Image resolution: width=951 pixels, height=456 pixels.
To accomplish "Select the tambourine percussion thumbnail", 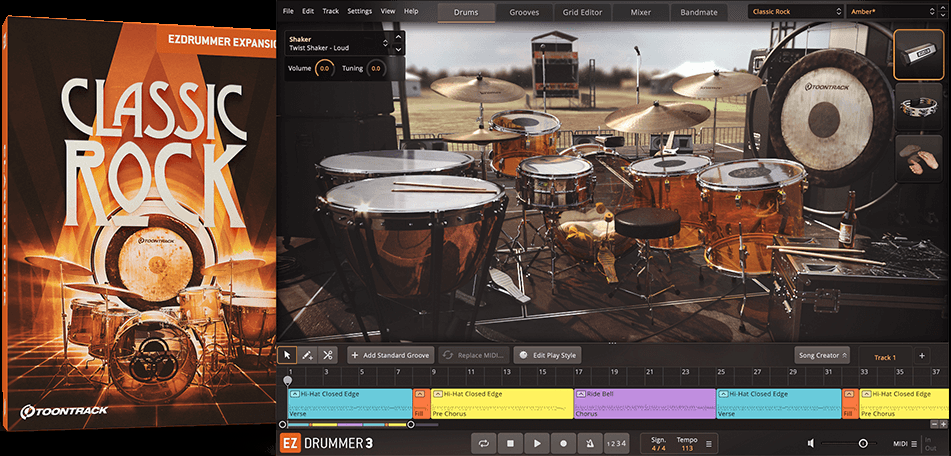I will point(918,107).
